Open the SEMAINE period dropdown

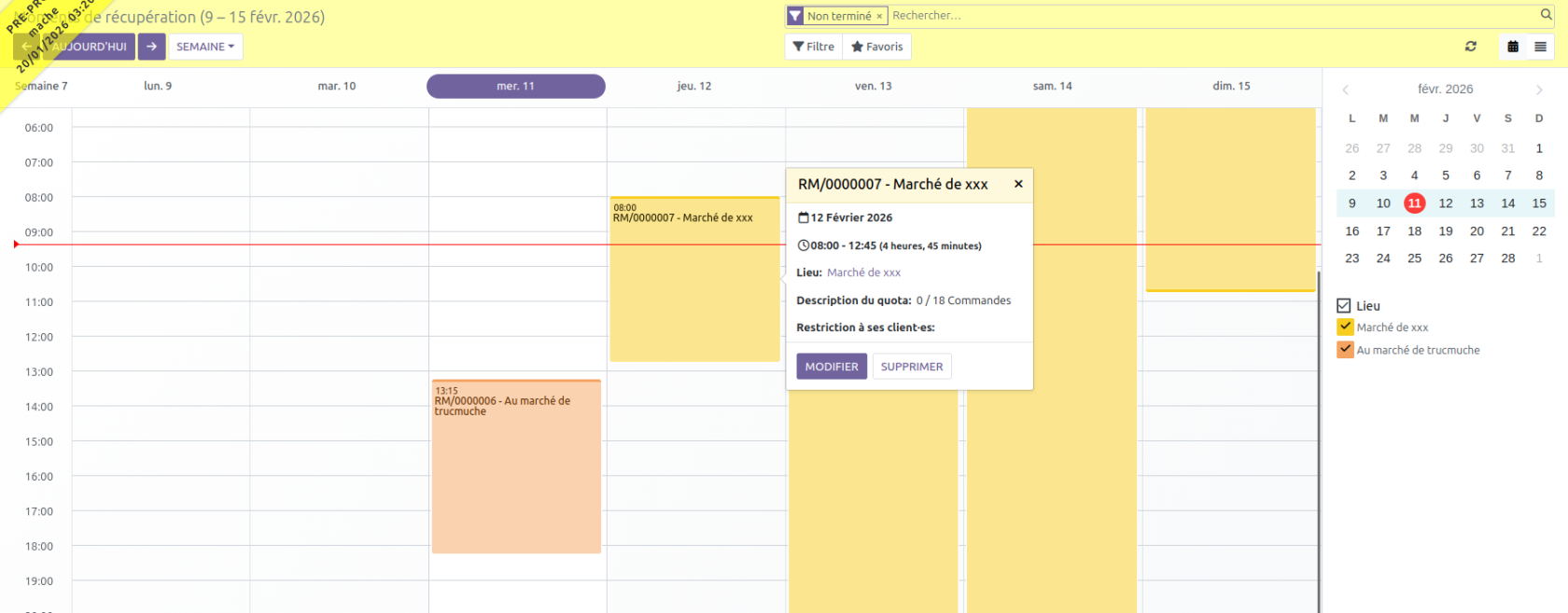point(205,47)
